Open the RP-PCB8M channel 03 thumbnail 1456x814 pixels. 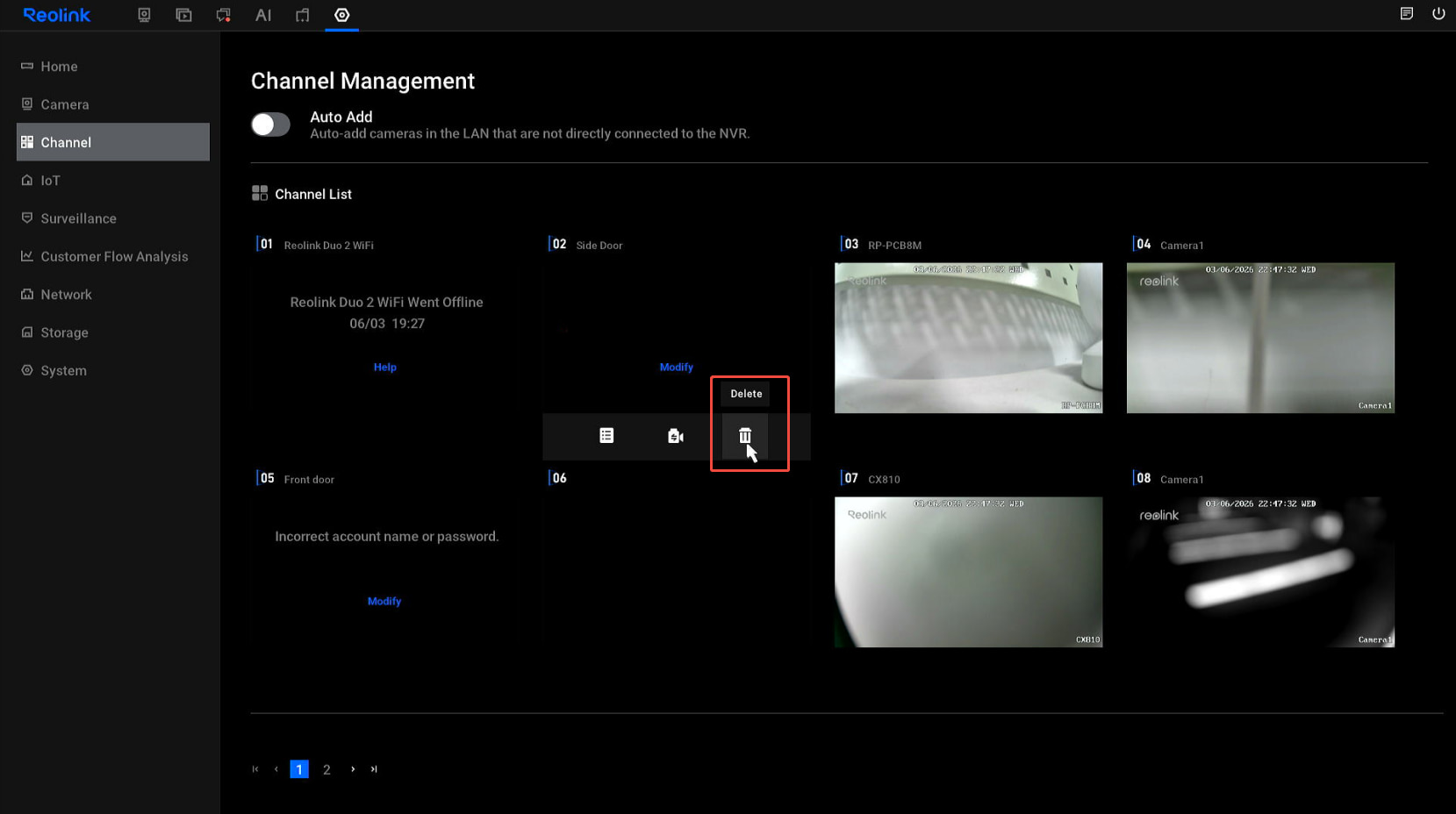(x=968, y=338)
